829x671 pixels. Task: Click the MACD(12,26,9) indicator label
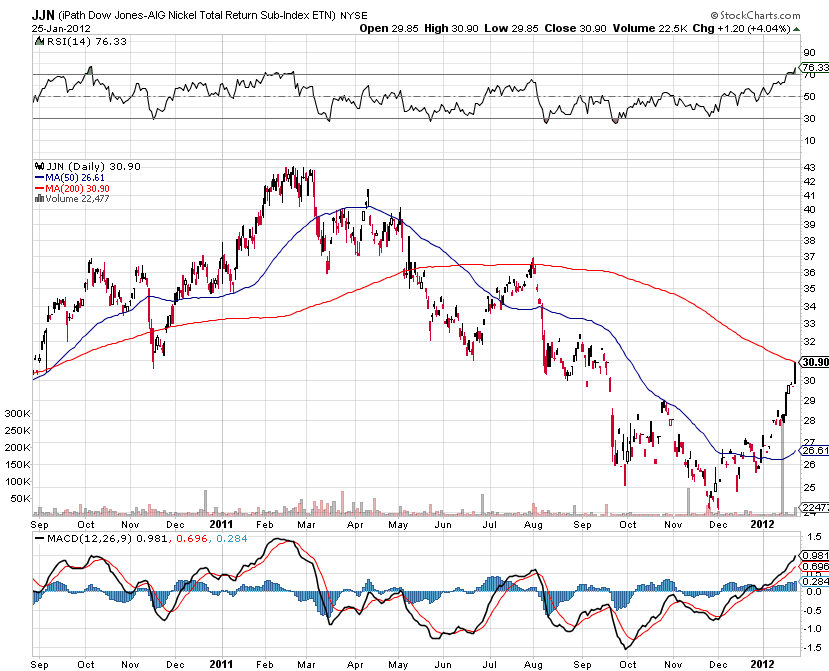click(90, 538)
